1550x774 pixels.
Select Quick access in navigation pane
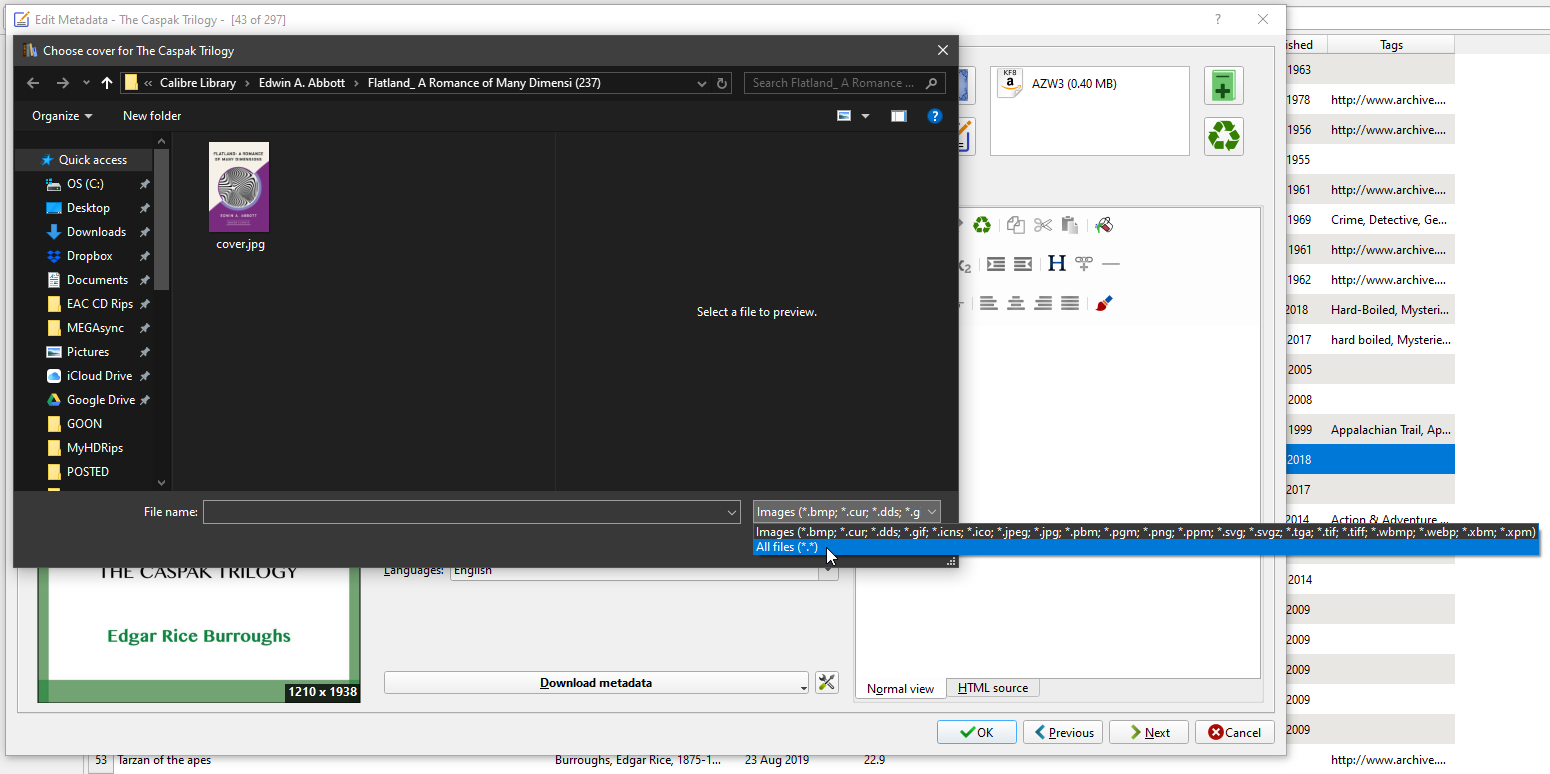point(92,160)
